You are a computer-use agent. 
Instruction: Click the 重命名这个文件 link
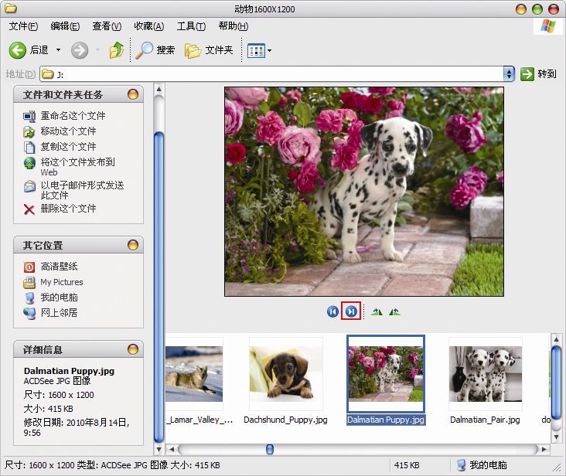[x=73, y=115]
